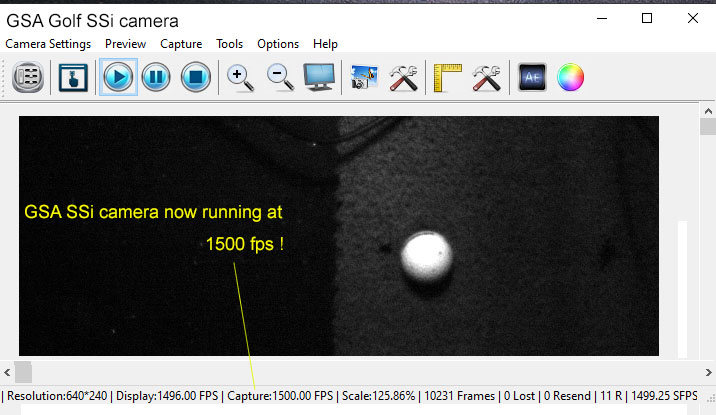The image size is (716, 415).
Task: Click the horizontal scrollbar thumb
Action: (23, 373)
